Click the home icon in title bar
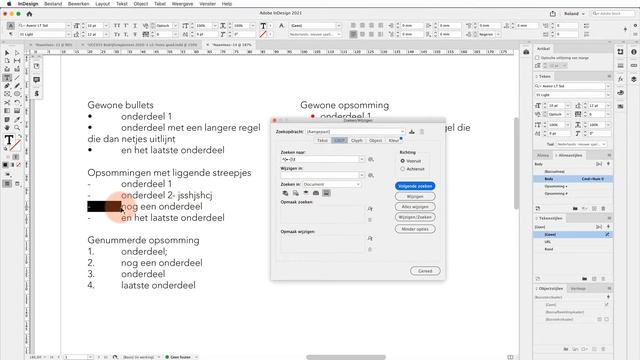The height and width of the screenshot is (360, 640). click(29, 13)
